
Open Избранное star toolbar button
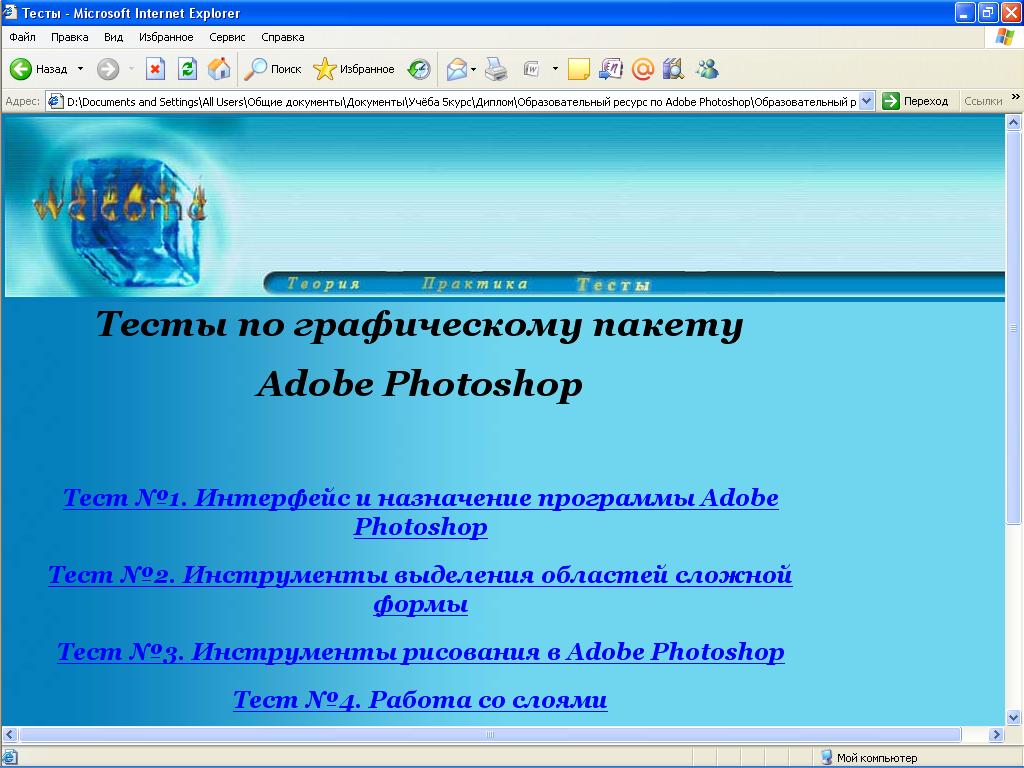(x=353, y=69)
